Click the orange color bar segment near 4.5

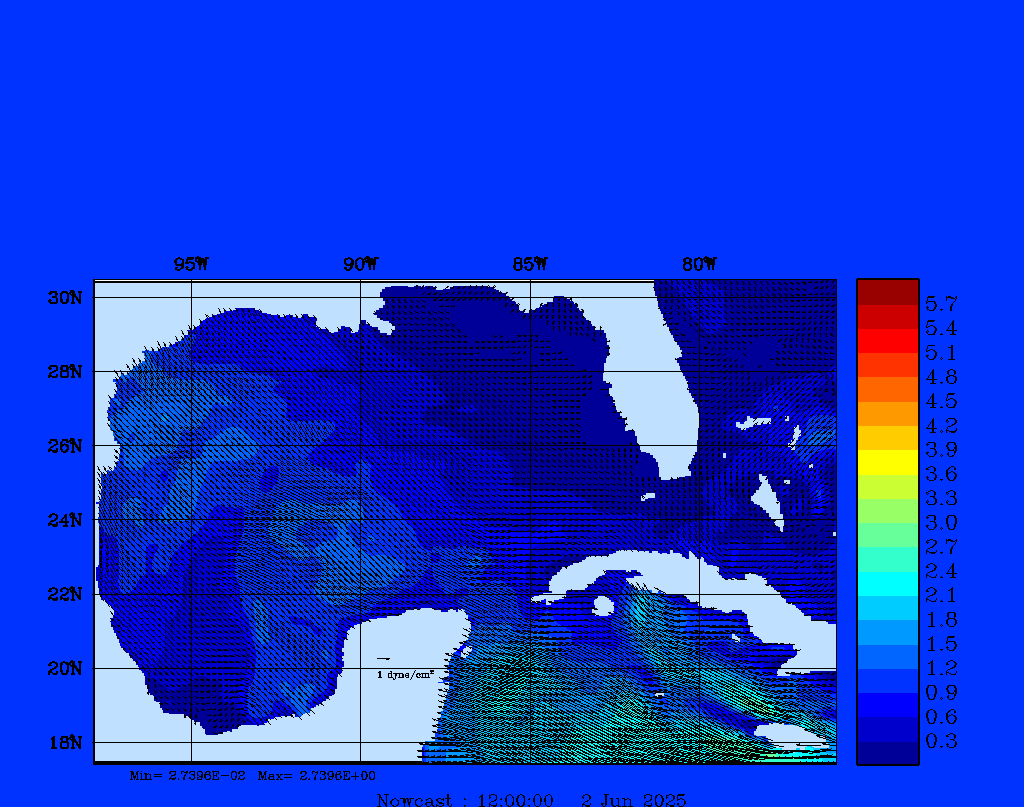pyautogui.click(x=887, y=389)
